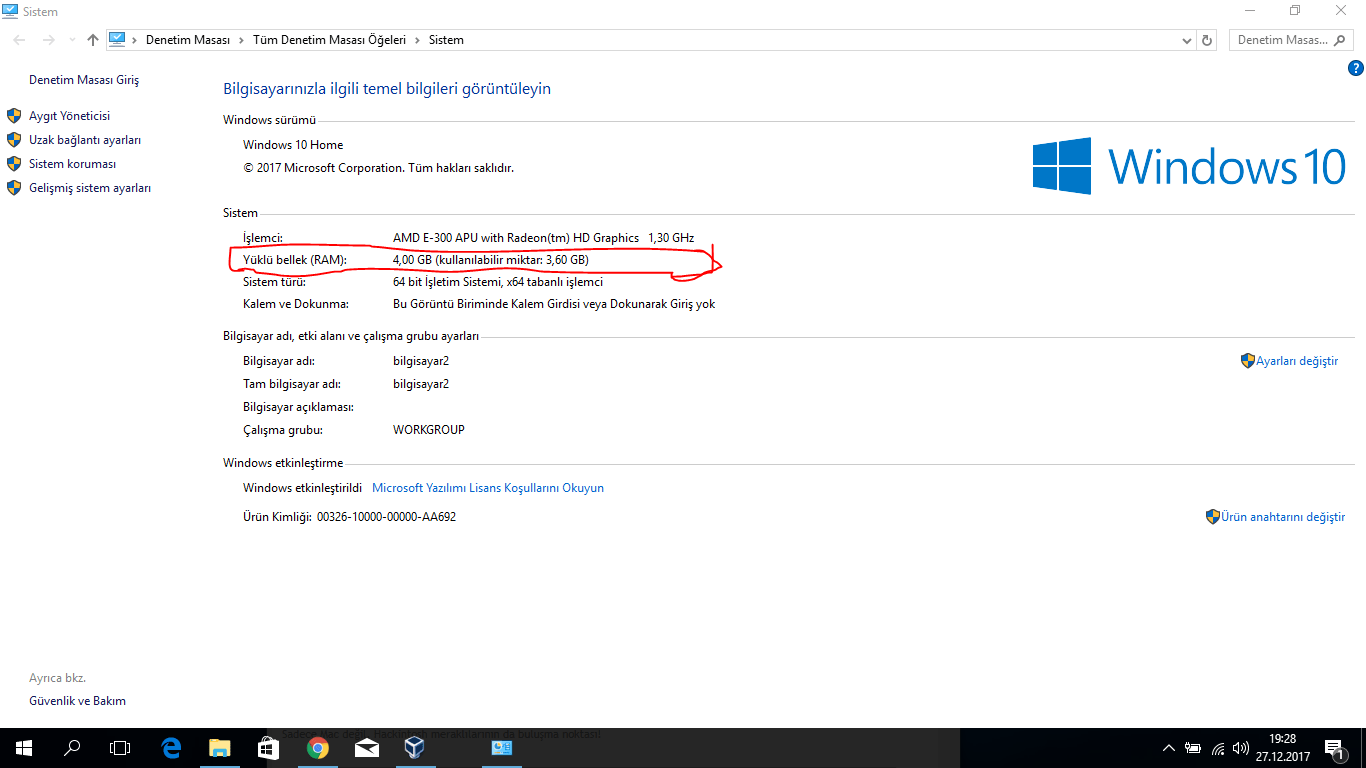Expand chevron before Denetim Masası breadcrumb
Screen dimensions: 1366x768
click(x=136, y=40)
